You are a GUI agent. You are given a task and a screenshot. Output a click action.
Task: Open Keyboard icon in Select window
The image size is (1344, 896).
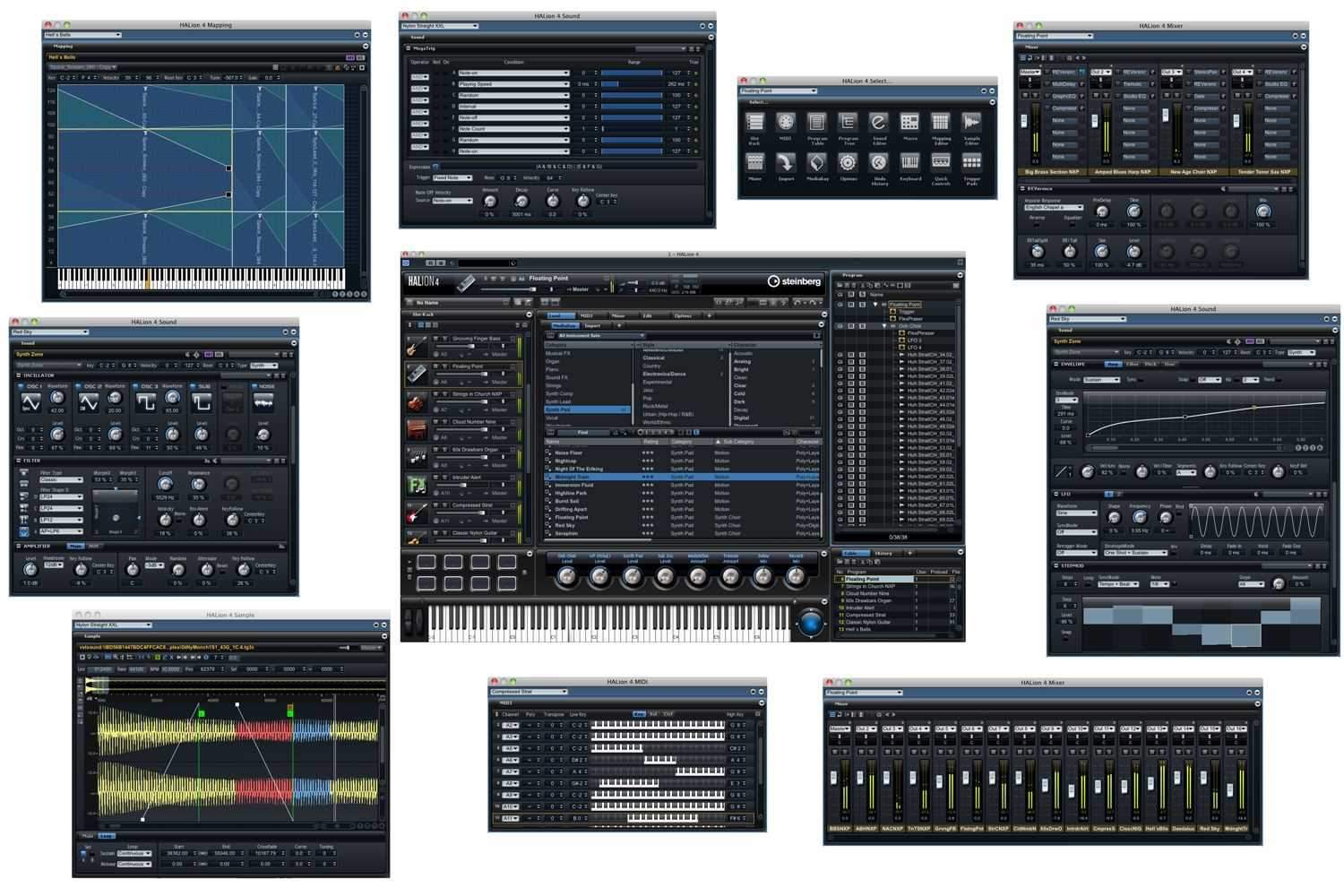pyautogui.click(x=910, y=162)
